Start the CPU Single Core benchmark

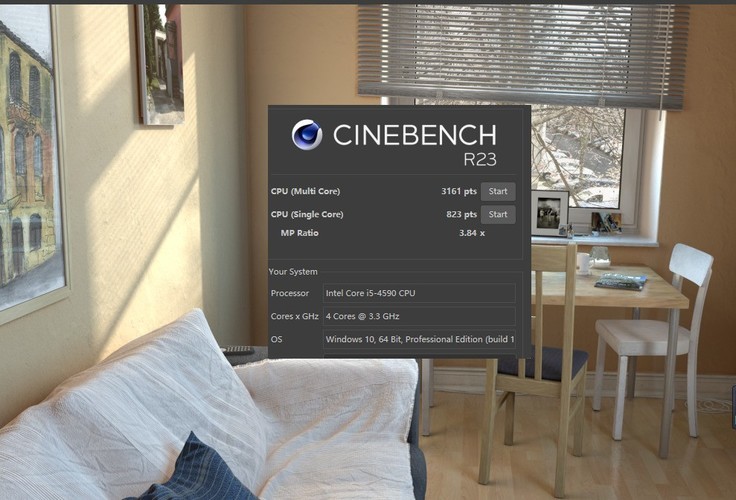(498, 215)
